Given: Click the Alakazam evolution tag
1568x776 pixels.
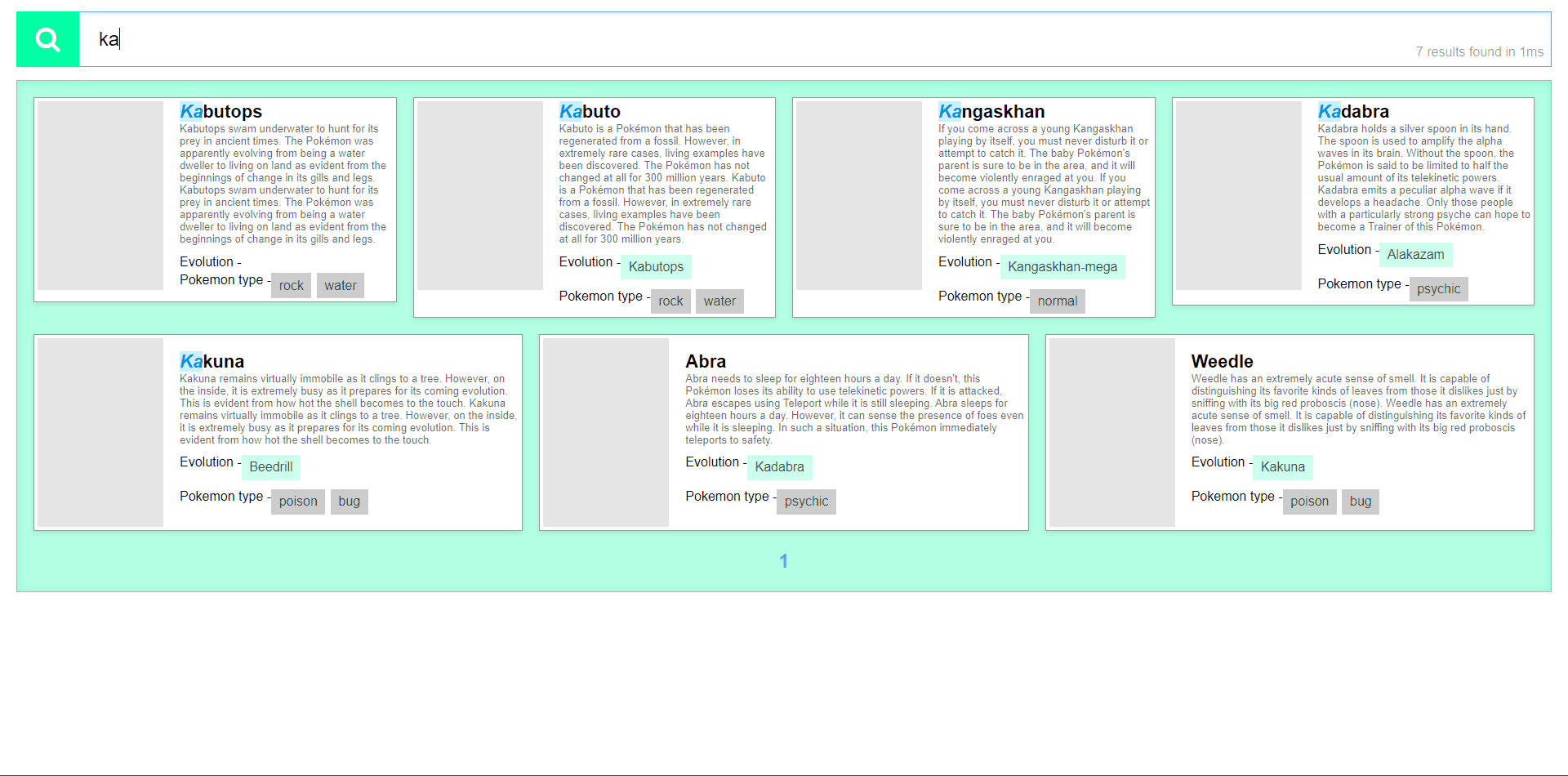Looking at the screenshot, I should pos(1415,255).
